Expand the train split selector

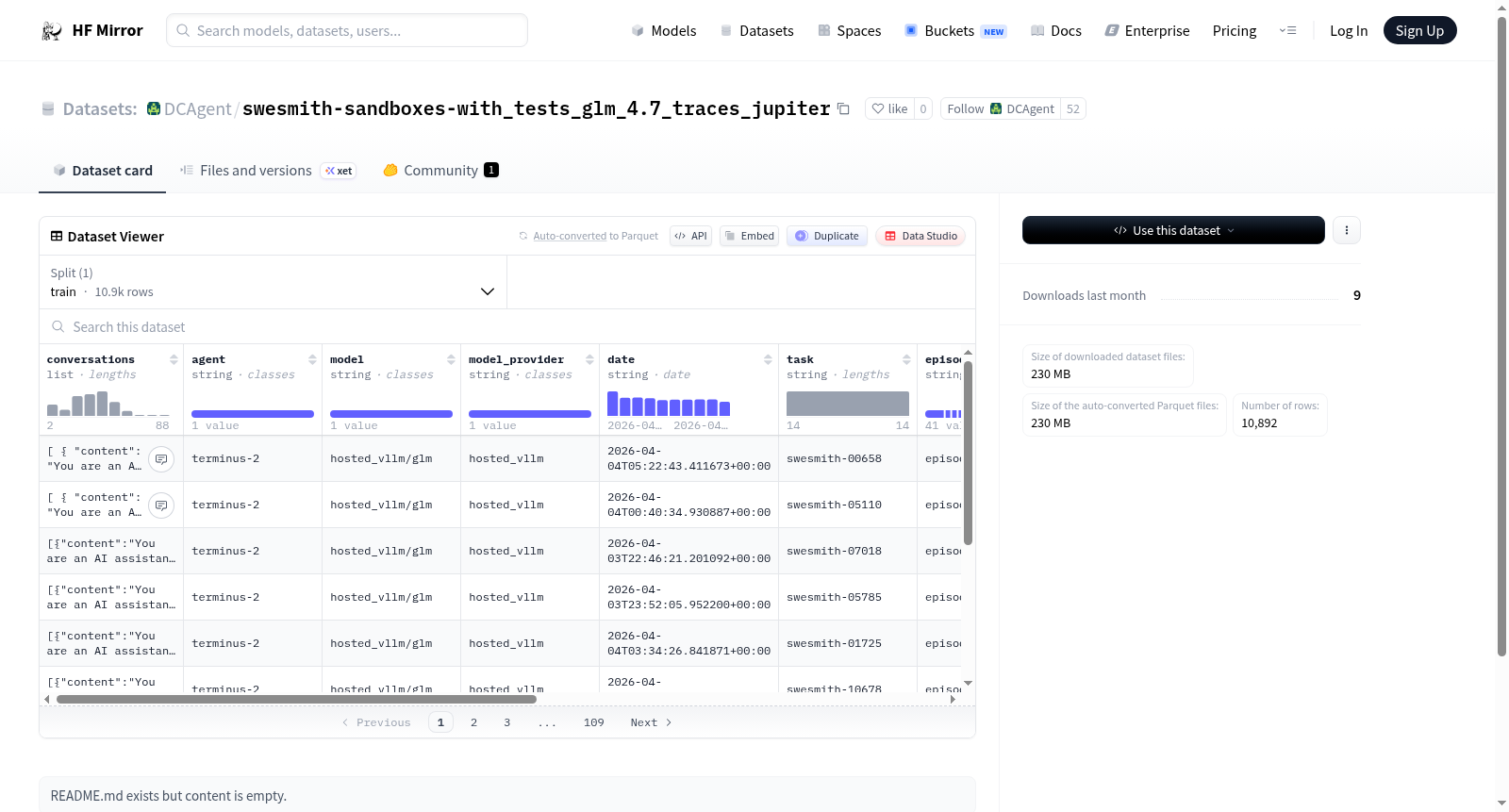[273, 282]
